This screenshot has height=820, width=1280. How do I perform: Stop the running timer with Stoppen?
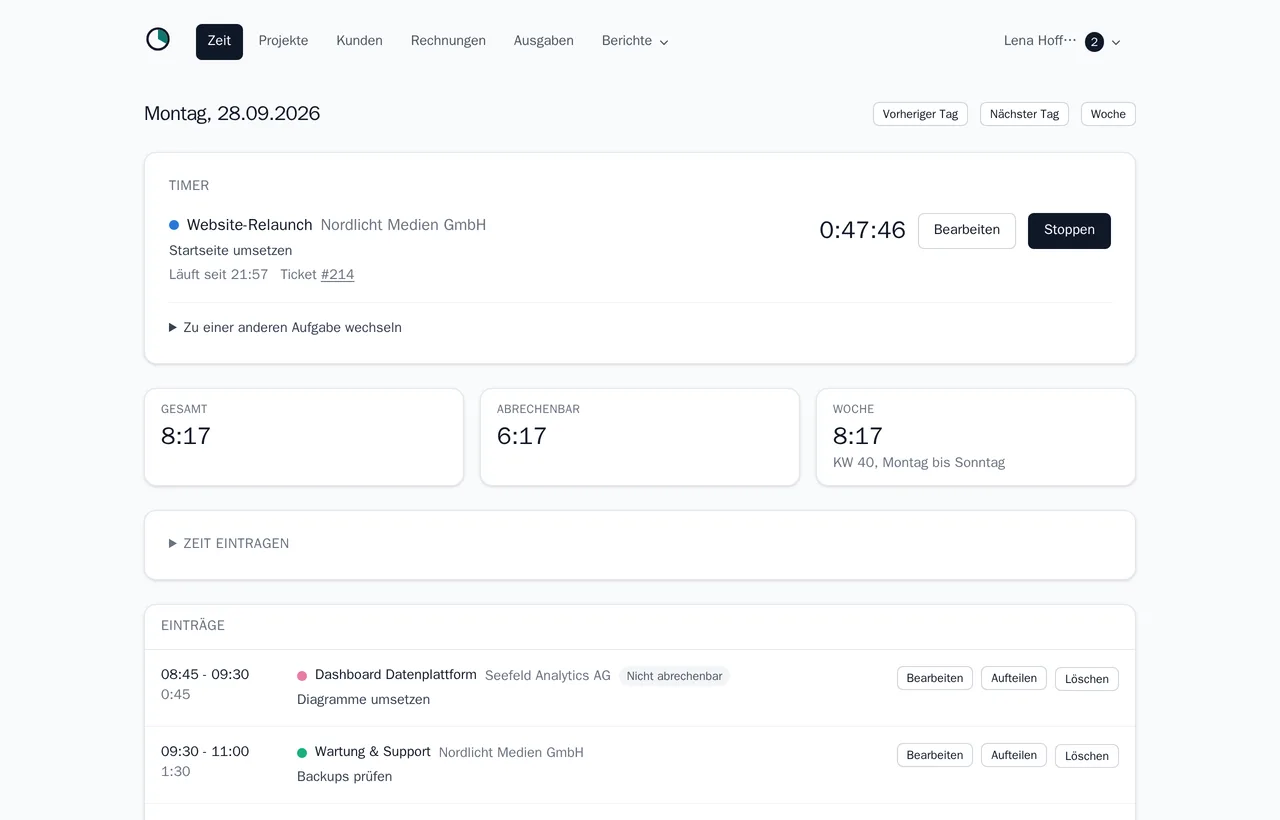[1069, 231]
